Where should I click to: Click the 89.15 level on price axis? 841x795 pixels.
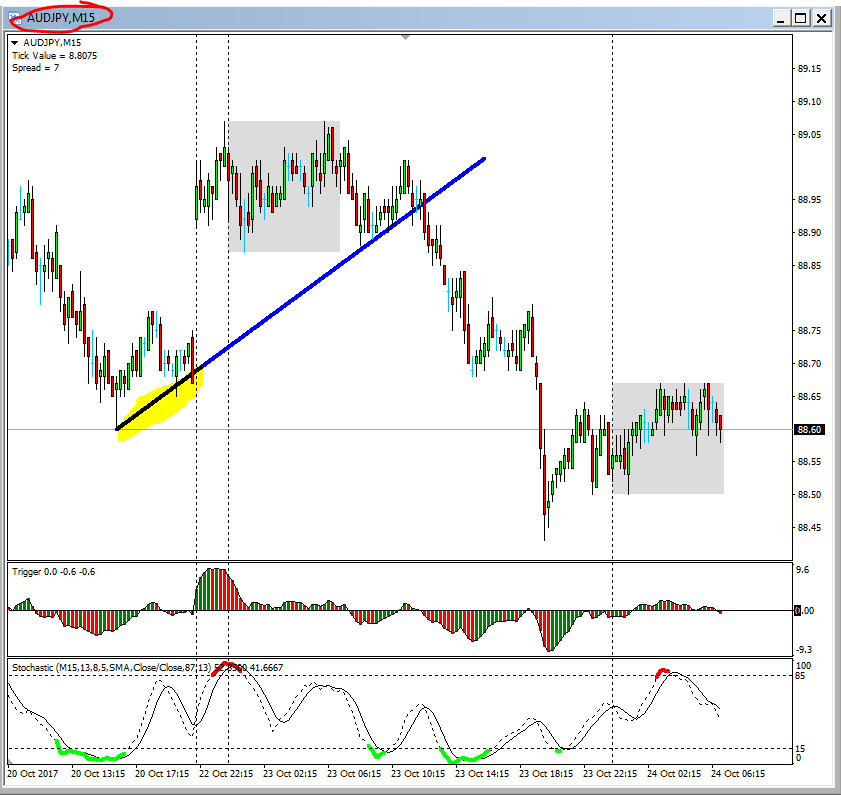tap(809, 69)
